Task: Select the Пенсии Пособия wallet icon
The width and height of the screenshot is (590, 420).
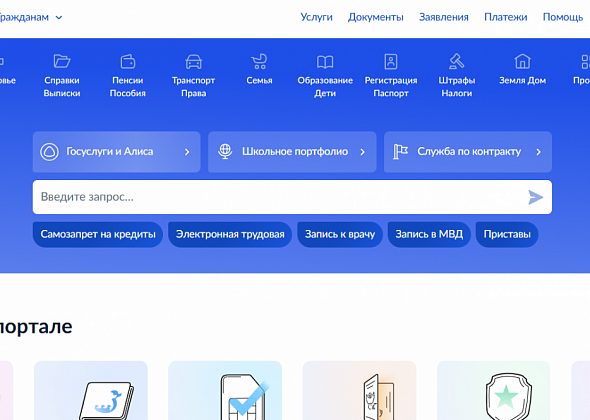Action: (x=128, y=61)
